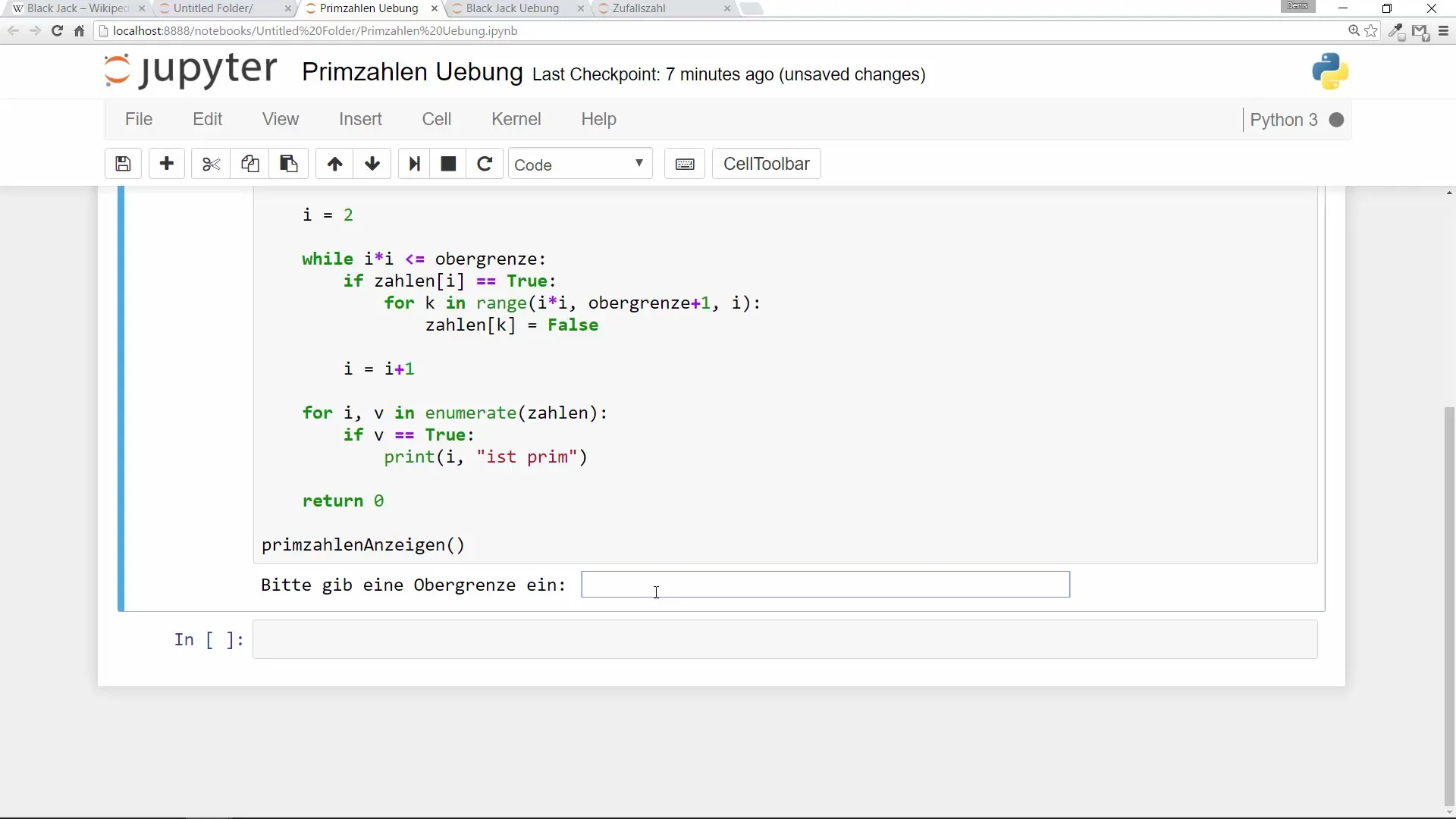Bookmark this page with star icon
The height and width of the screenshot is (819, 1456).
tap(1371, 31)
